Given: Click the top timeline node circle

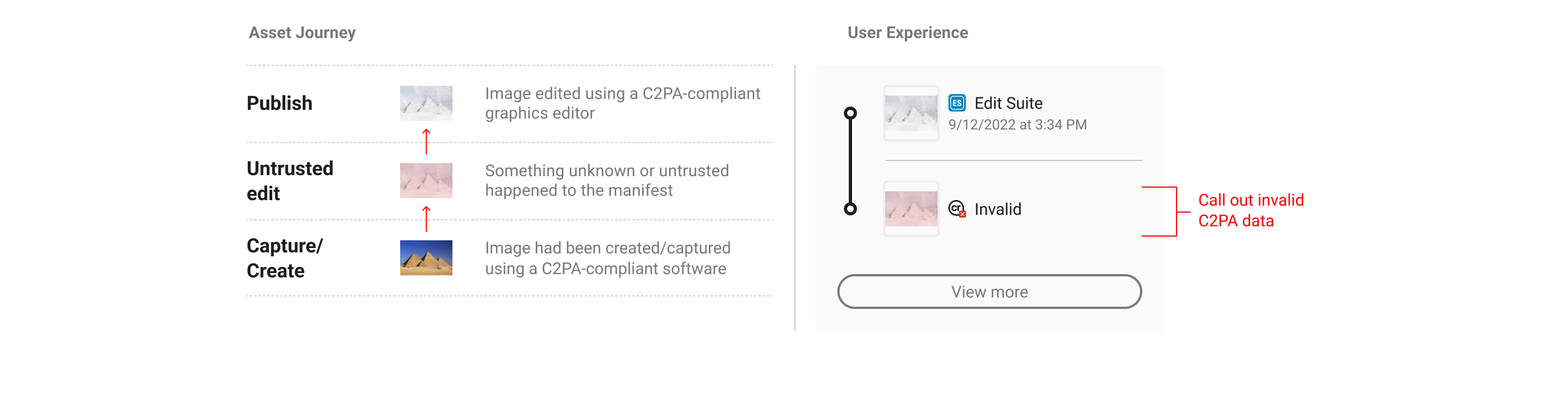Looking at the screenshot, I should (850, 113).
